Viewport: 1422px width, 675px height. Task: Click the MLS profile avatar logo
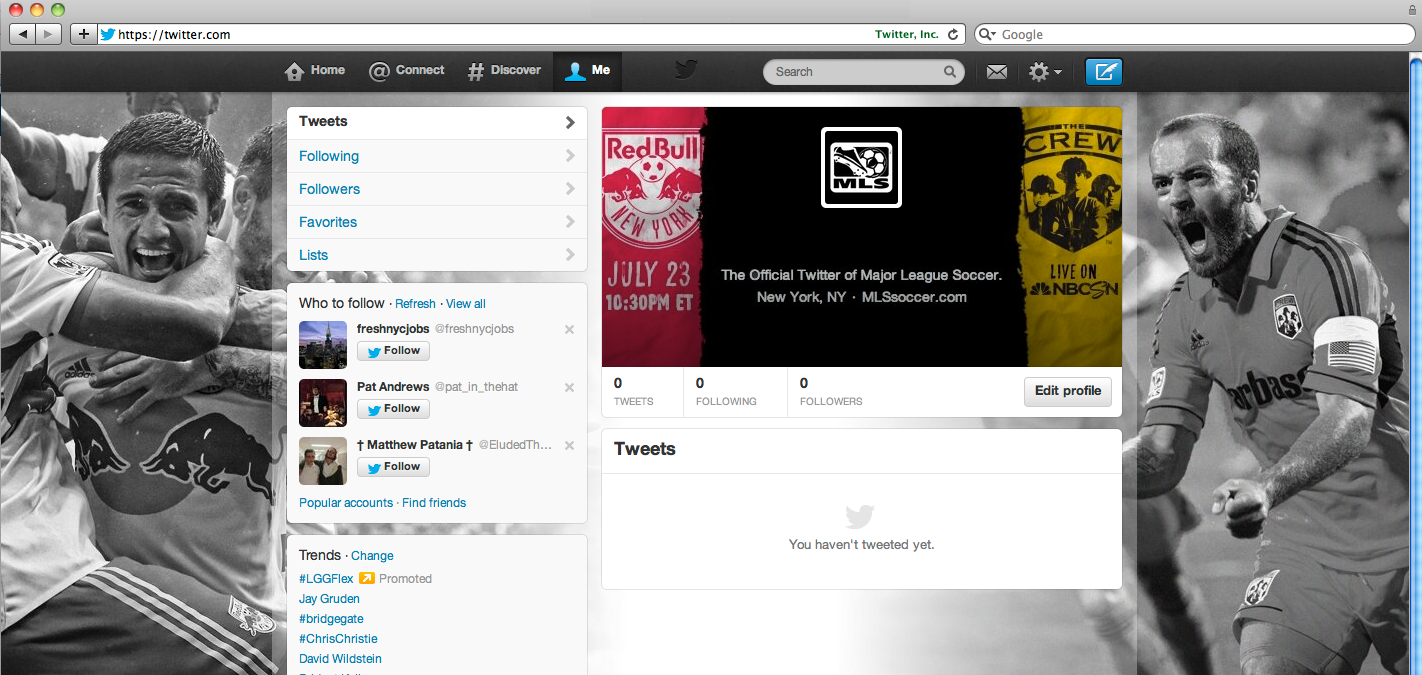[x=860, y=167]
